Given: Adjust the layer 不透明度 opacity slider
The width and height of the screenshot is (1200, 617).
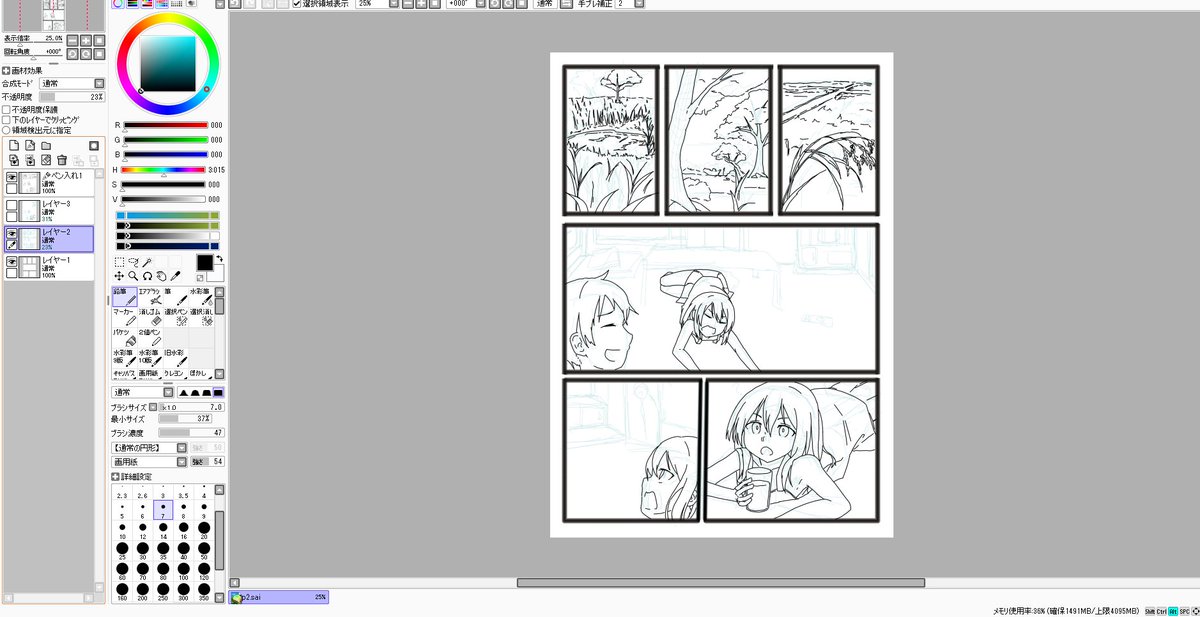Looking at the screenshot, I should click(x=72, y=97).
